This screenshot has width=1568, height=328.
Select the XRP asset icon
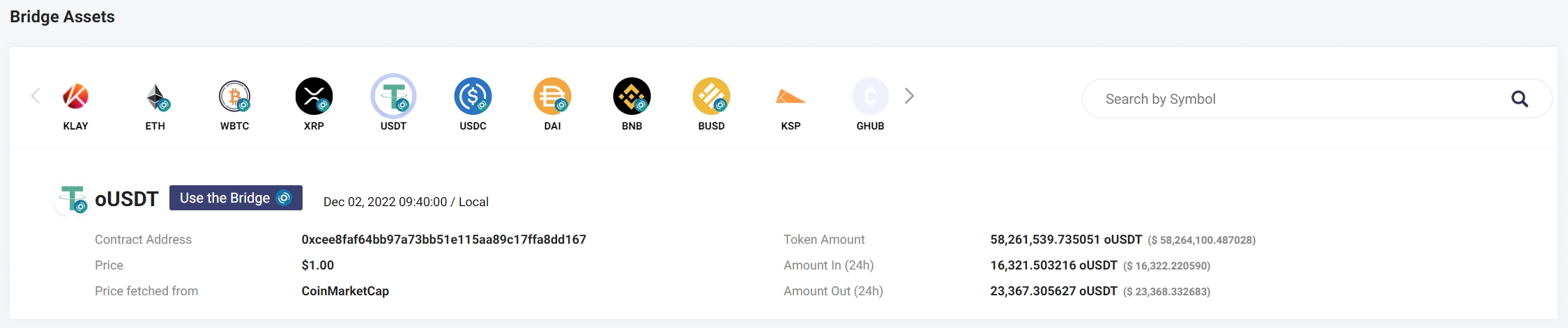coord(314,97)
